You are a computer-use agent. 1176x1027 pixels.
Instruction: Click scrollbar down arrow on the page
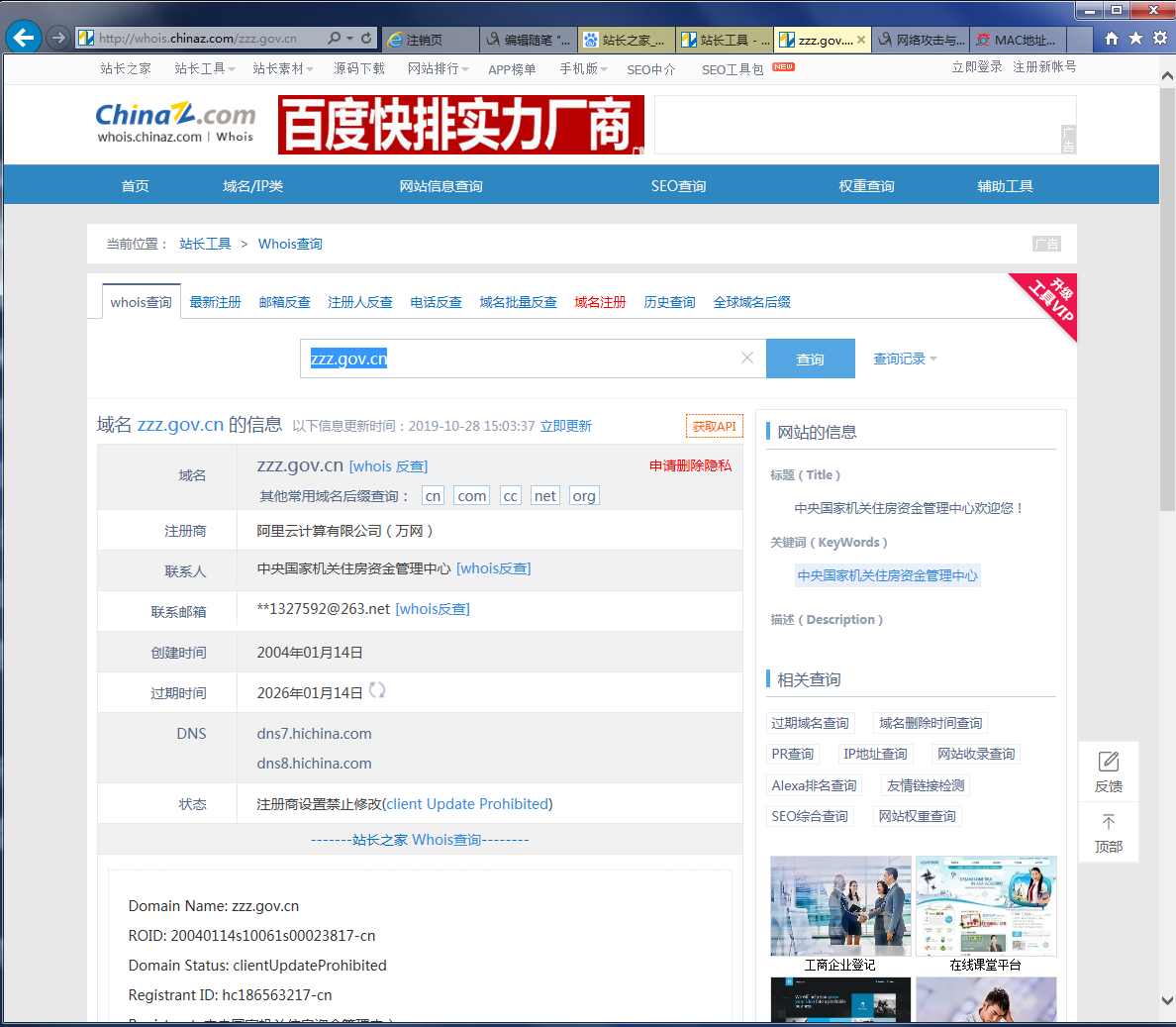(1167, 1000)
